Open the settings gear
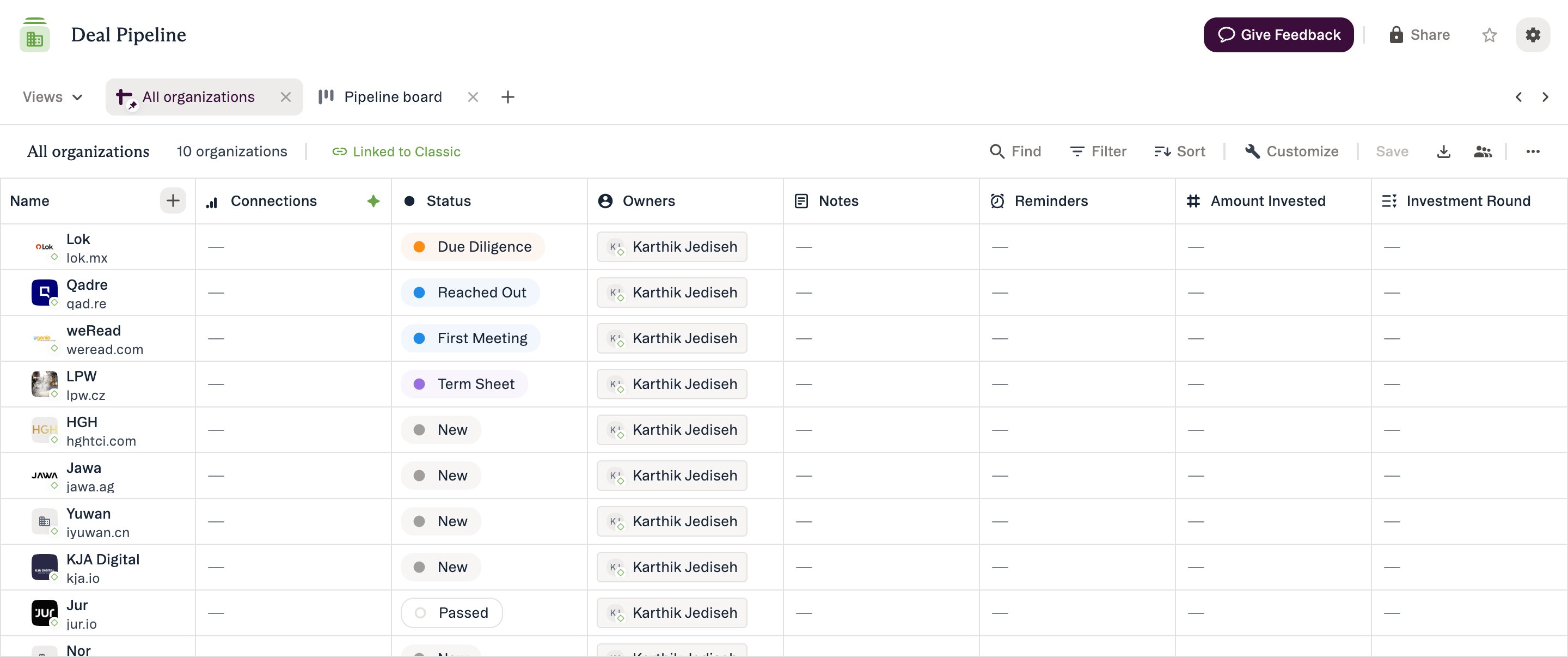The image size is (1568, 657). (x=1533, y=35)
